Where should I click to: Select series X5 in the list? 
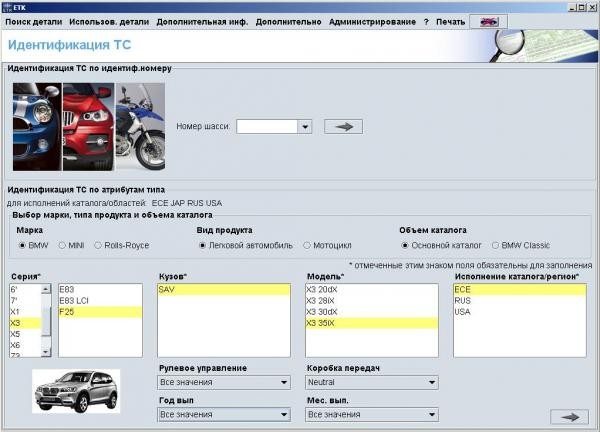[x=25, y=334]
